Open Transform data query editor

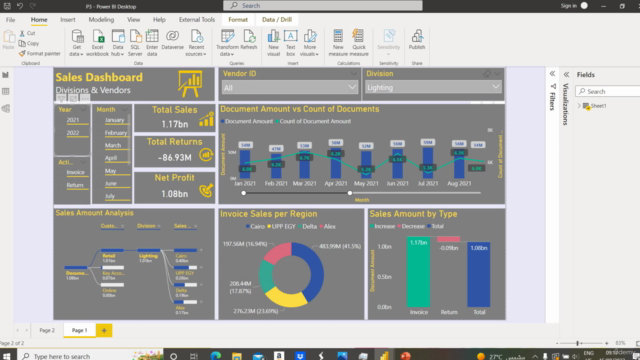pyautogui.click(x=227, y=43)
